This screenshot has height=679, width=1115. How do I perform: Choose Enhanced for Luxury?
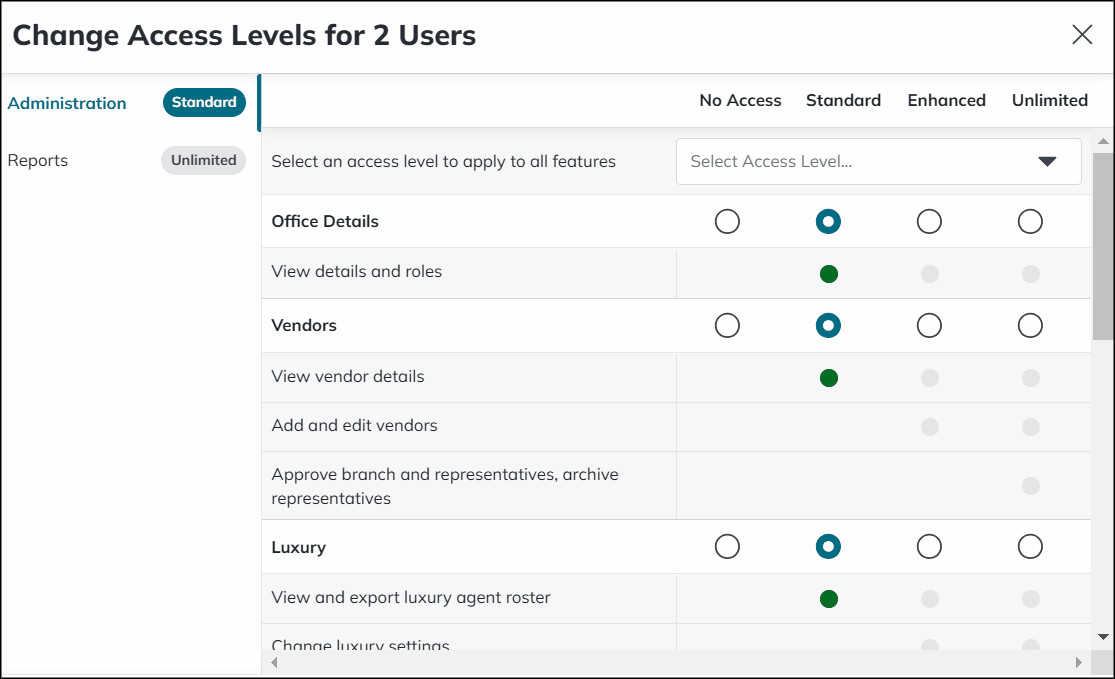929,547
